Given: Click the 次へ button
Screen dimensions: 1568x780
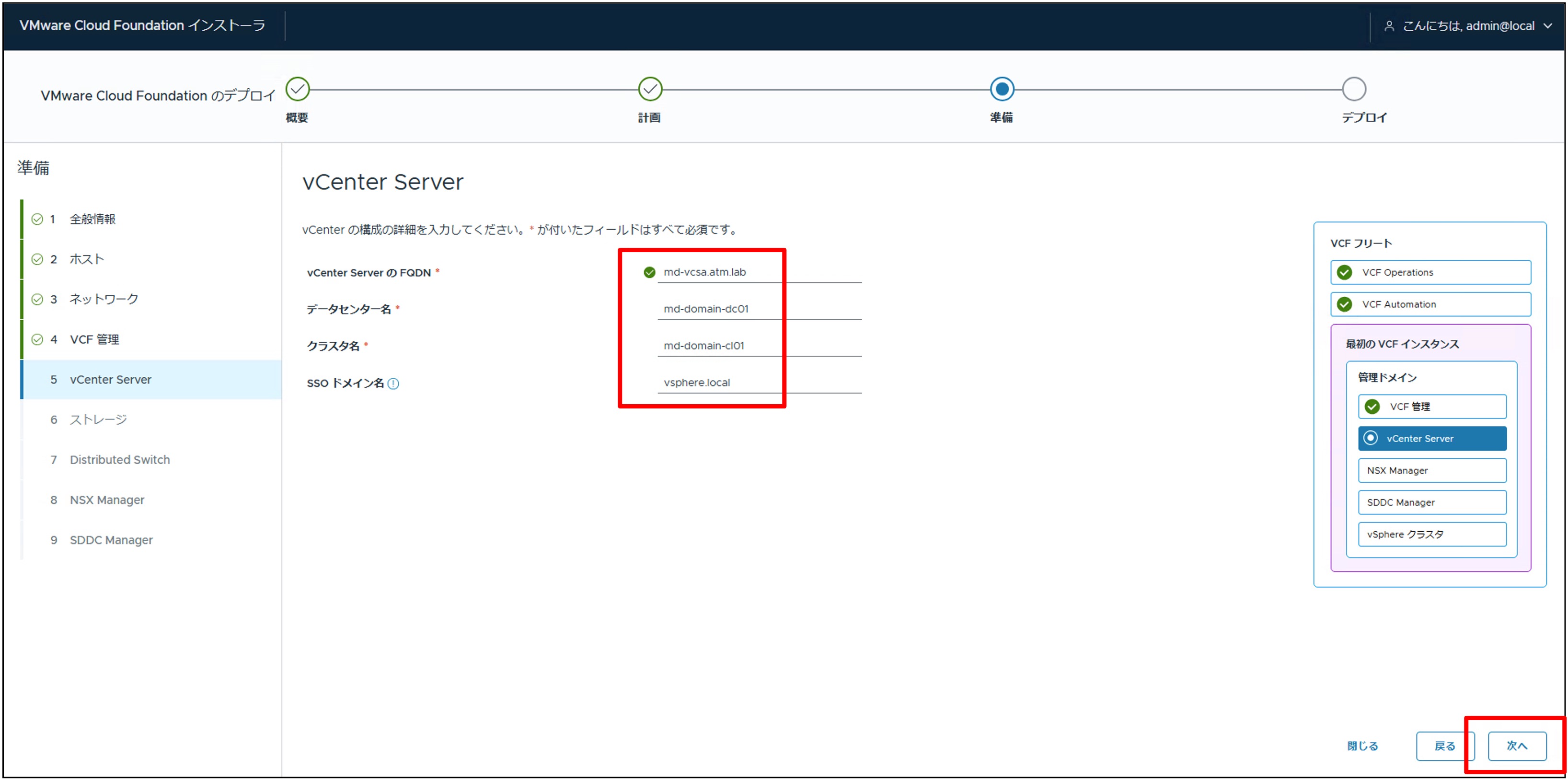Looking at the screenshot, I should [x=1517, y=746].
